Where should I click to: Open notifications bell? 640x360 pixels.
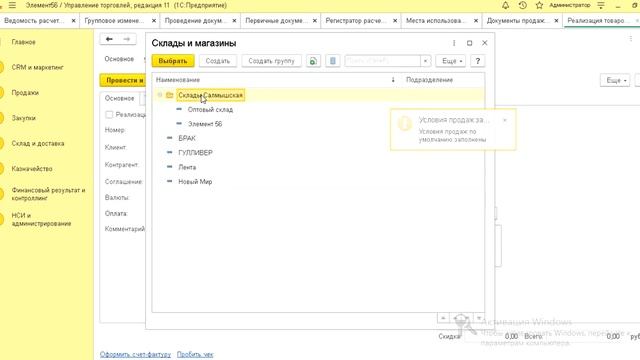click(505, 5)
